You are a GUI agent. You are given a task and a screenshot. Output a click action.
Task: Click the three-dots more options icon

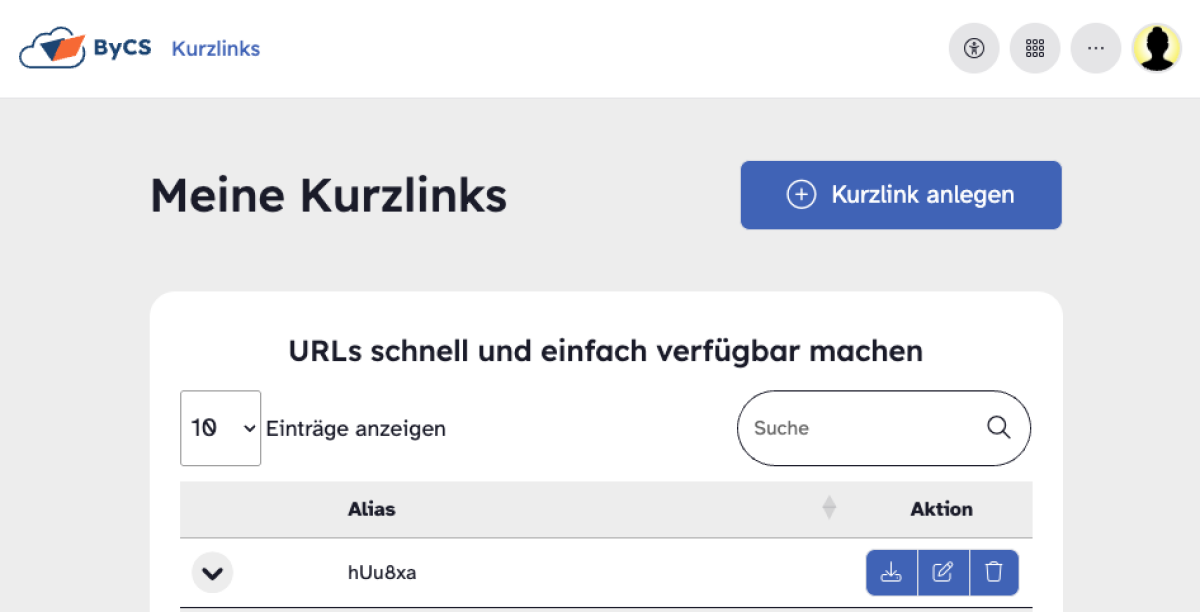pos(1096,48)
